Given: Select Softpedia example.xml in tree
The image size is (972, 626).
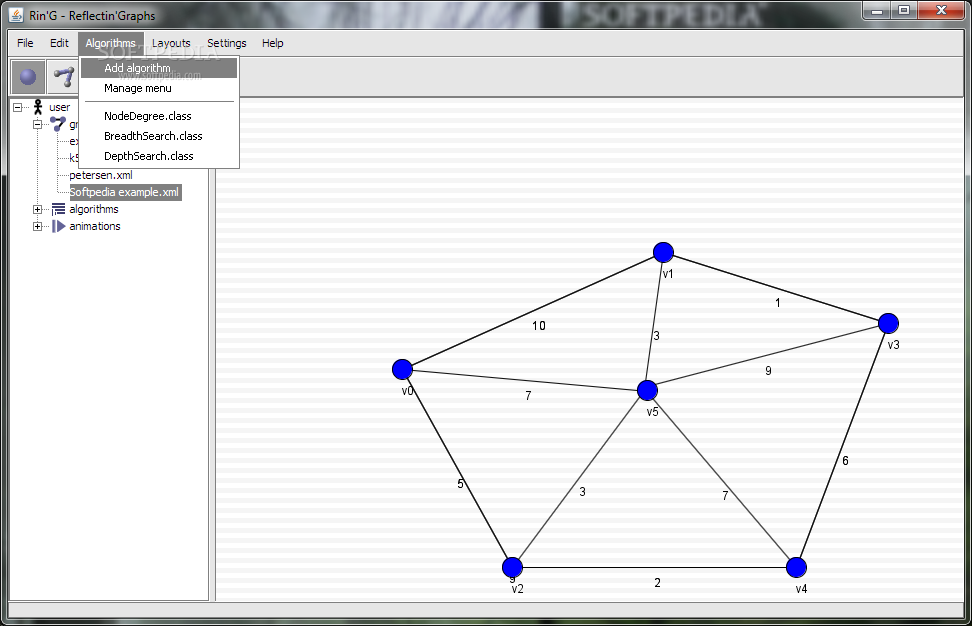Looking at the screenshot, I should point(125,192).
